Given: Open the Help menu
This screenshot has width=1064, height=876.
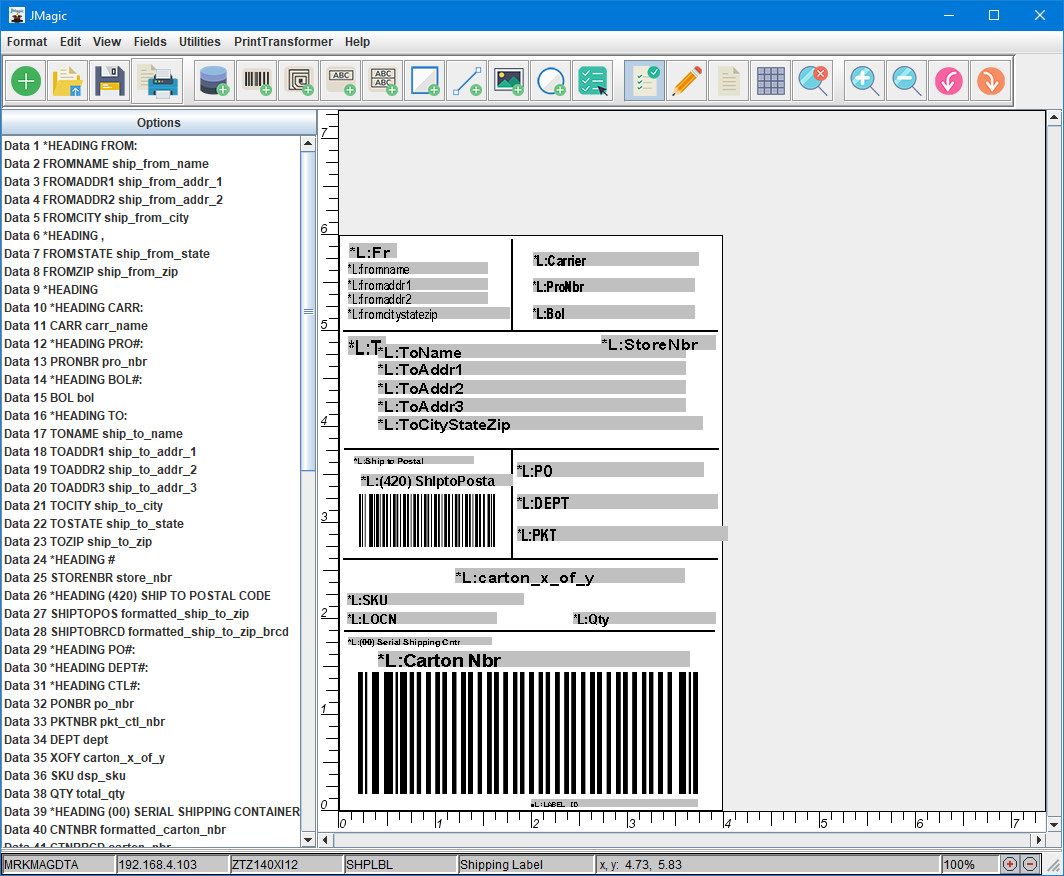Looking at the screenshot, I should [358, 42].
